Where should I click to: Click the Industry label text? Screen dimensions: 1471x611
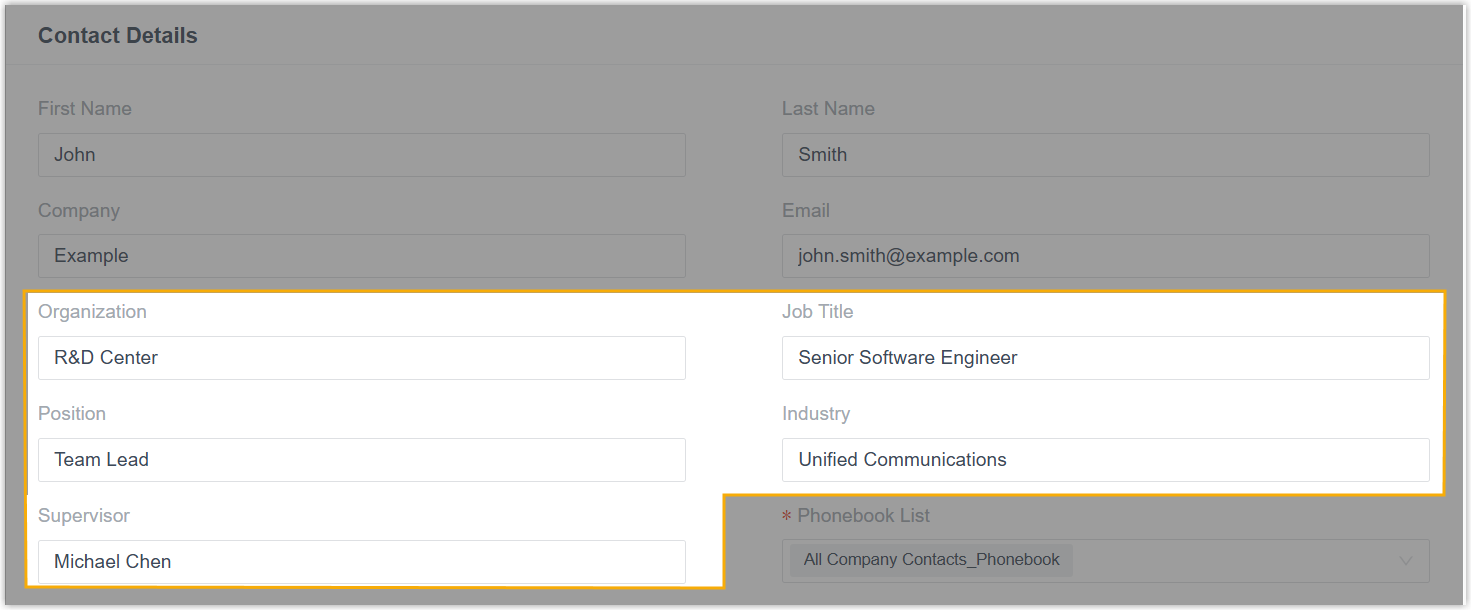[x=815, y=414]
